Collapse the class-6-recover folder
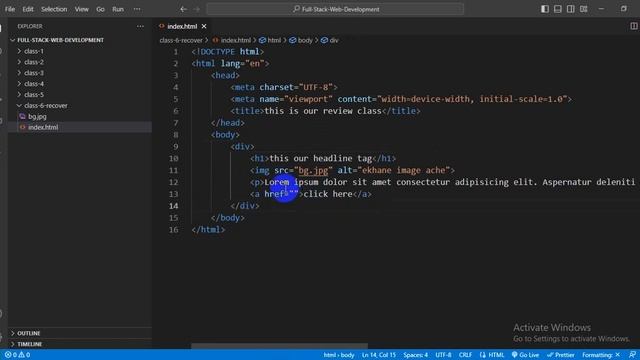The width and height of the screenshot is (640, 360). point(45,105)
